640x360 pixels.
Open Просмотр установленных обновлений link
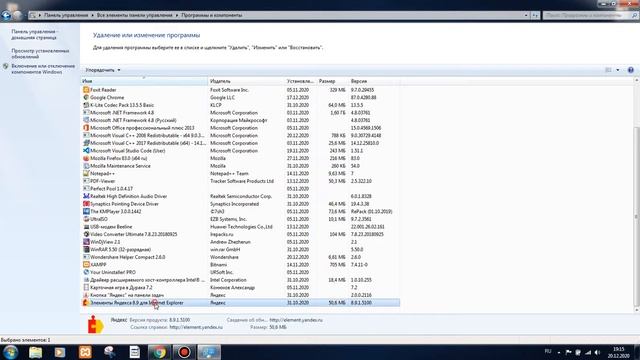click(40, 53)
